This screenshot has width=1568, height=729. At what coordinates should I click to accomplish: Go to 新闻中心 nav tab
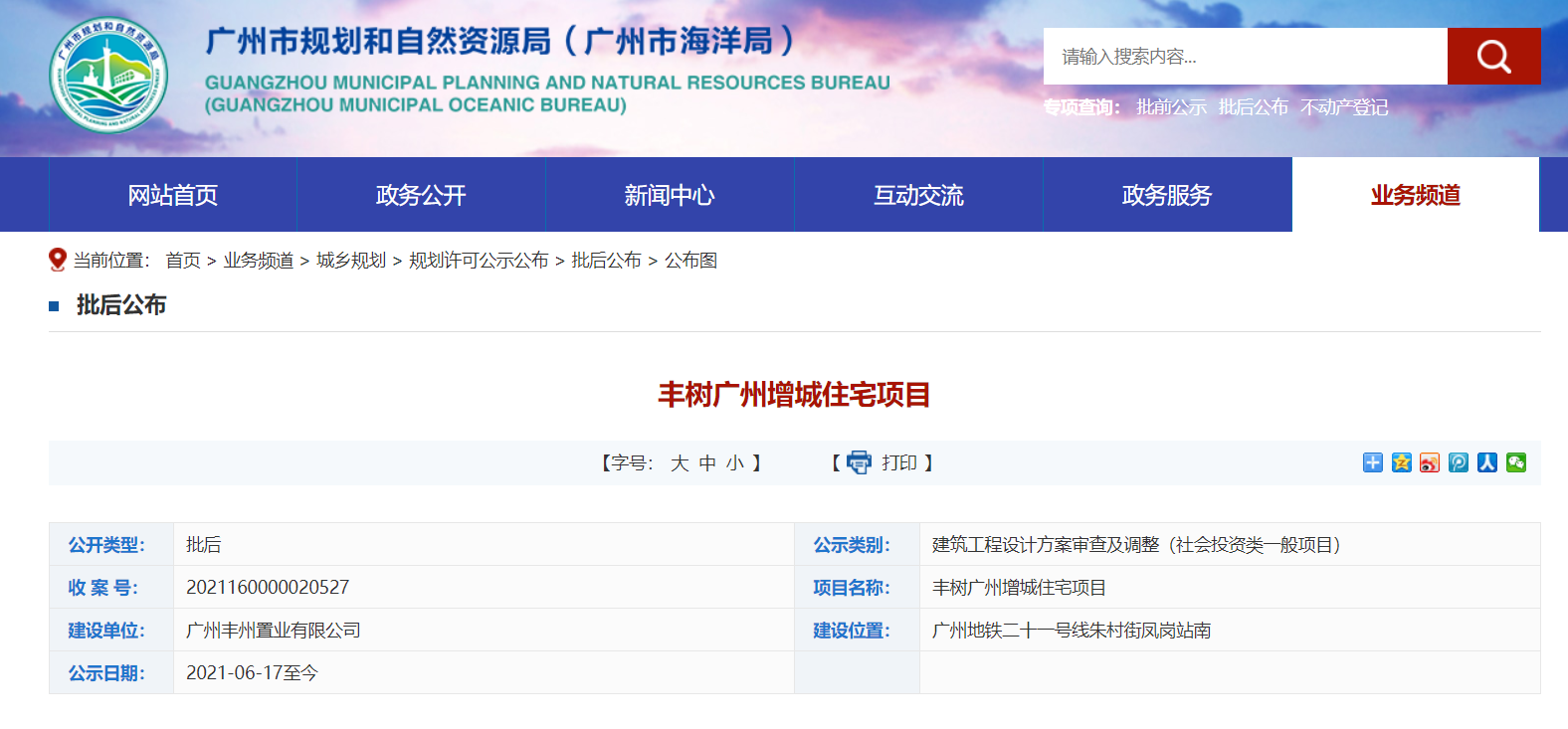point(670,195)
